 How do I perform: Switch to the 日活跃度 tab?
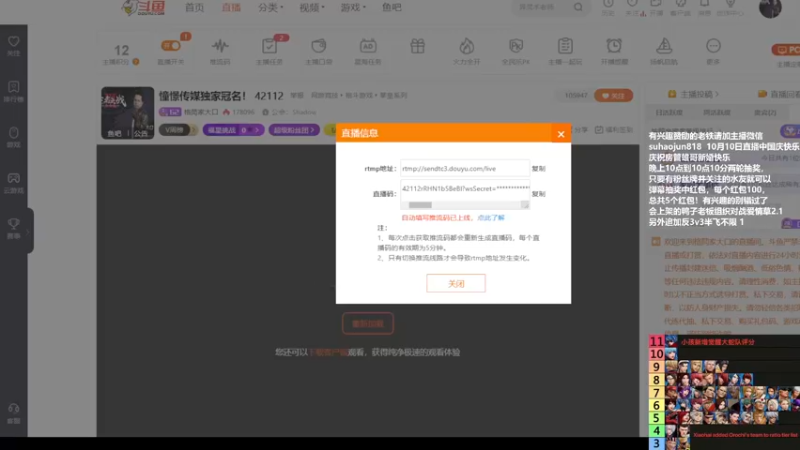(x=669, y=113)
